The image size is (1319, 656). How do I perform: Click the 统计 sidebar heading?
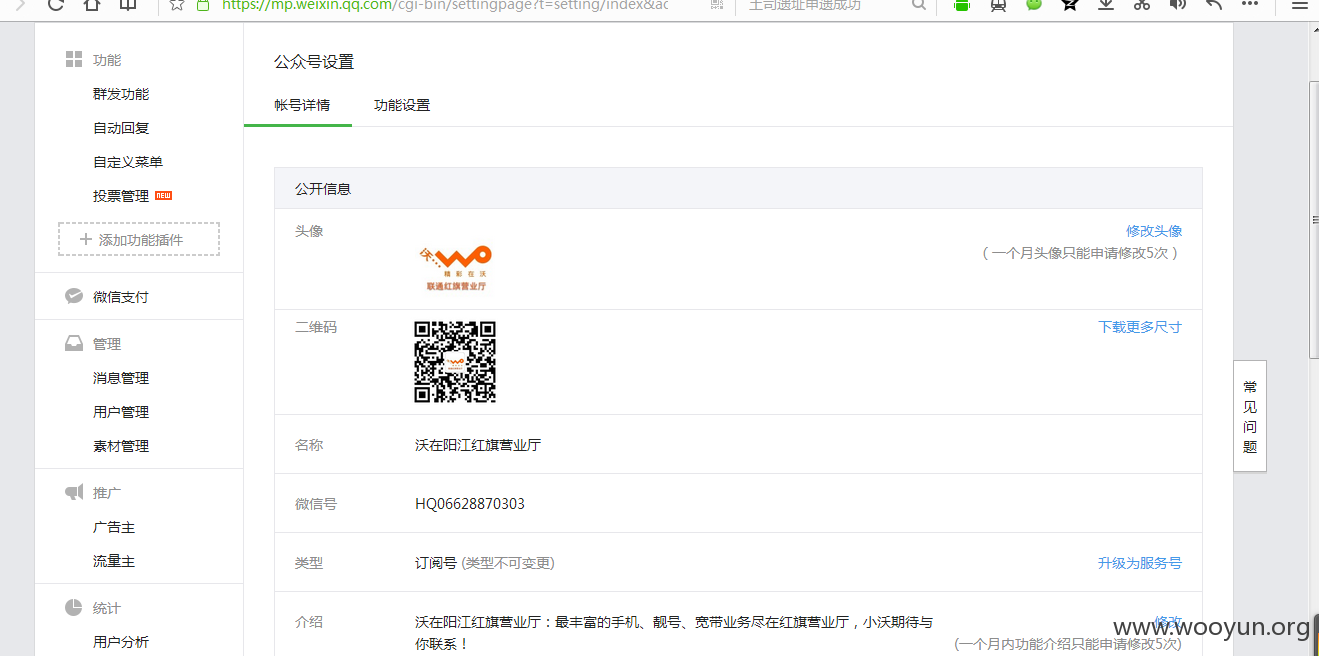[107, 608]
